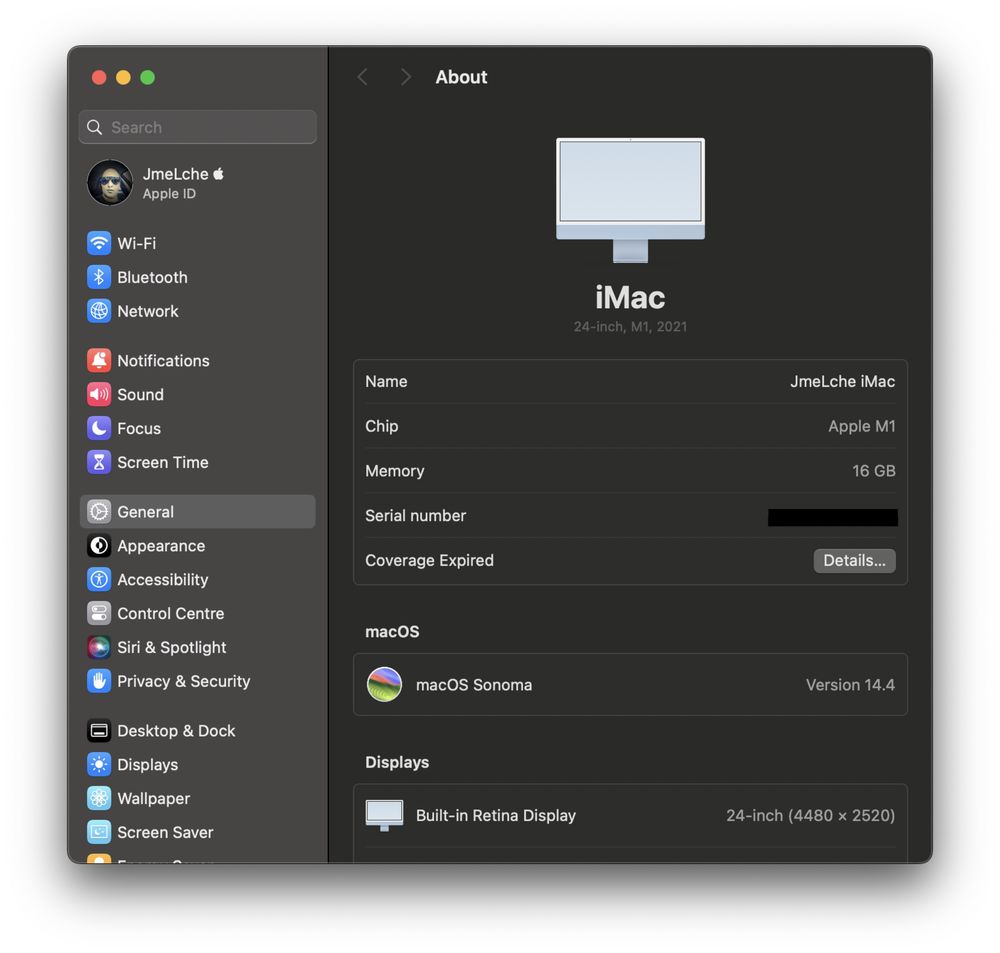This screenshot has width=1000, height=953.
Task: Open the Bluetooth icon in sidebar
Action: click(x=99, y=277)
